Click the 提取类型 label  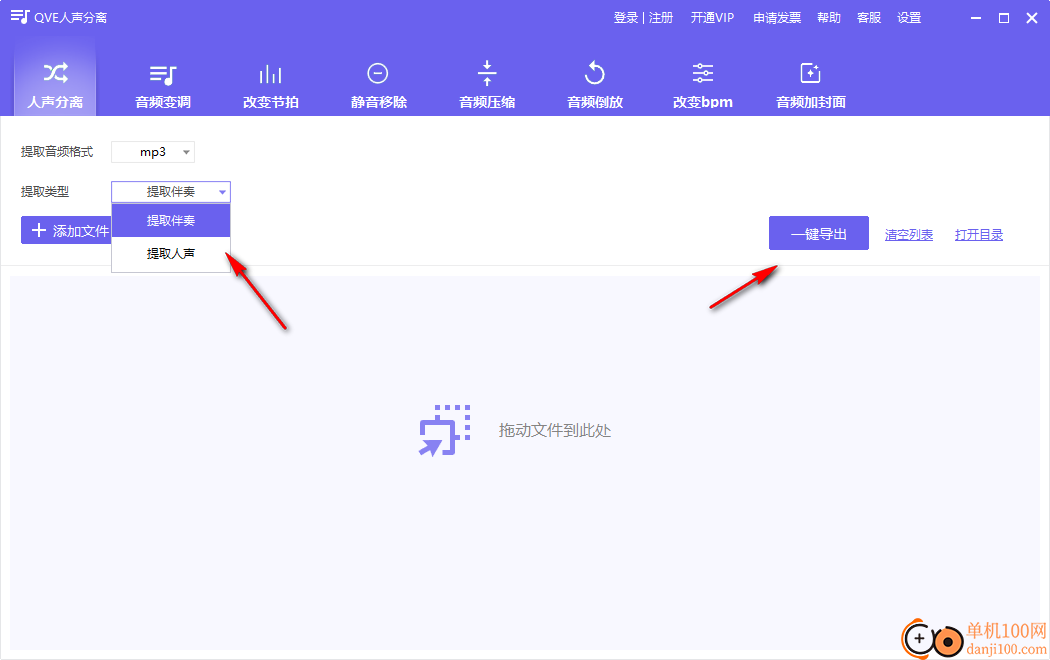[x=45, y=191]
